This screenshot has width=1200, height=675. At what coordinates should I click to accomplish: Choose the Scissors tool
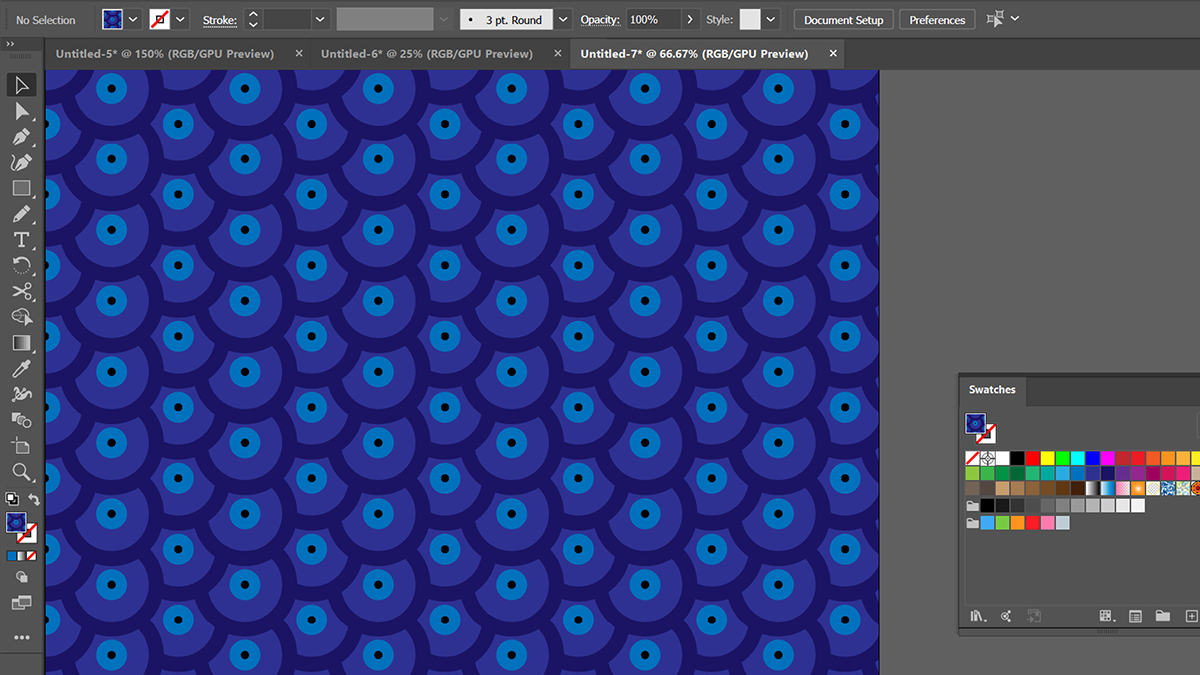(x=21, y=291)
